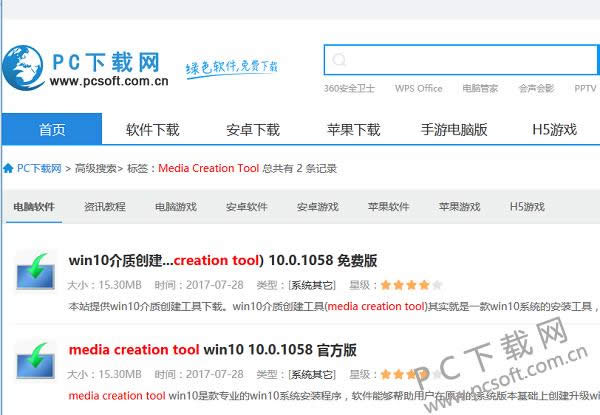Open the 安卓下载 navigation item
The height and width of the screenshot is (415, 600).
253,130
